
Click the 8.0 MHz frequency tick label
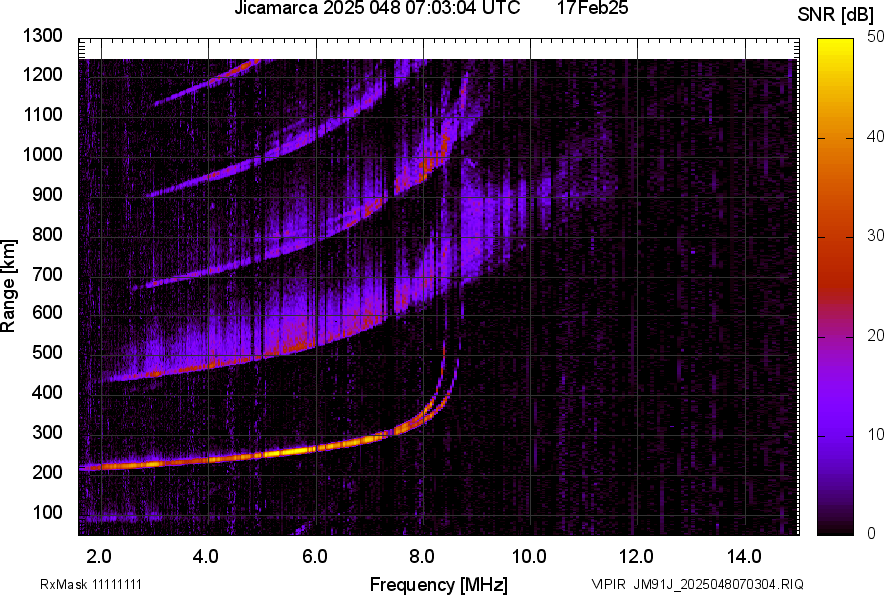click(x=419, y=553)
